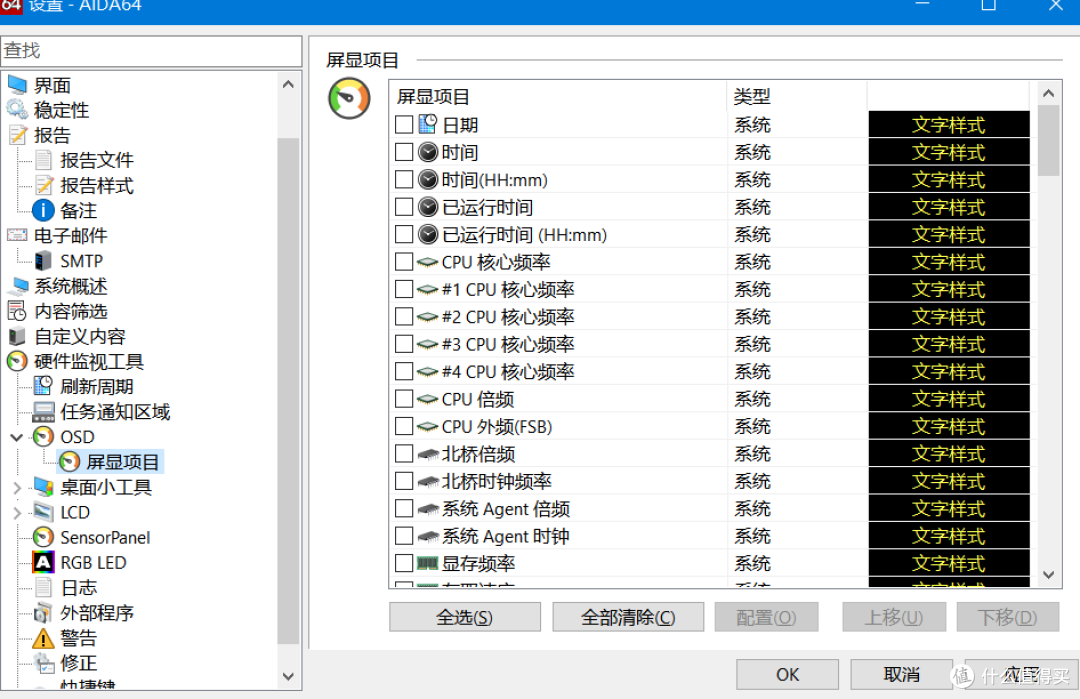1080x699 pixels.
Task: Click the server icon beside SMTP
Action: (43, 261)
